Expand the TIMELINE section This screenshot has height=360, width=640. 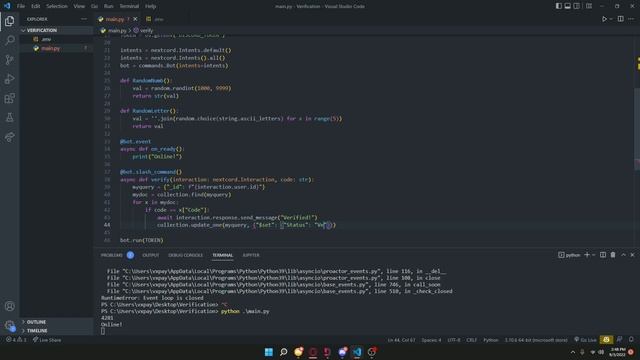(56, 331)
